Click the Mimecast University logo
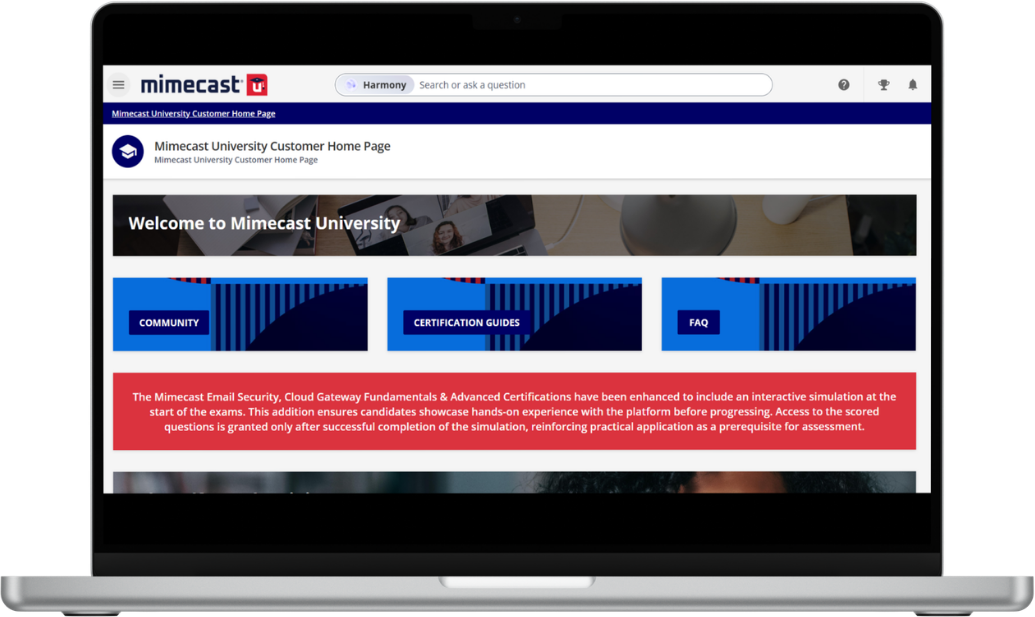Screen dimensions: 1035x617 (x=204, y=84)
